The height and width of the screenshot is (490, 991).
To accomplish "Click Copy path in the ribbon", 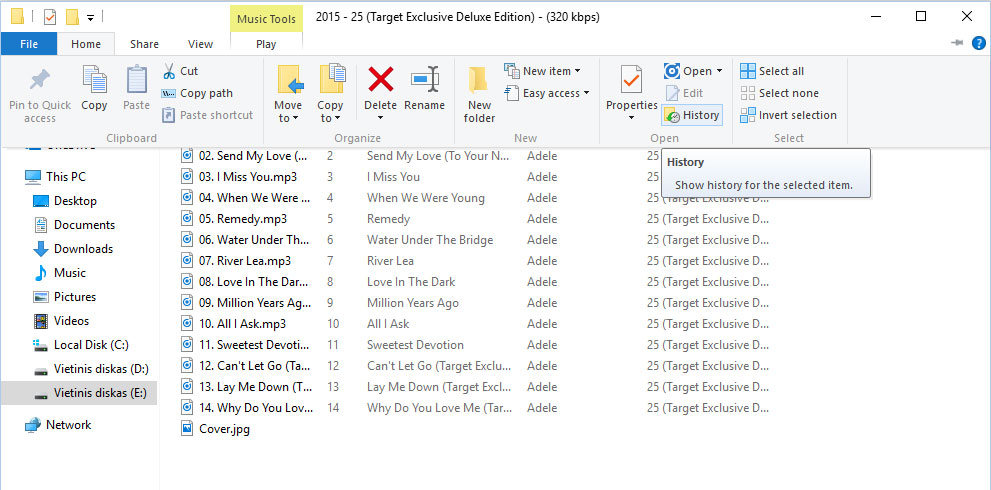I will (x=197, y=93).
